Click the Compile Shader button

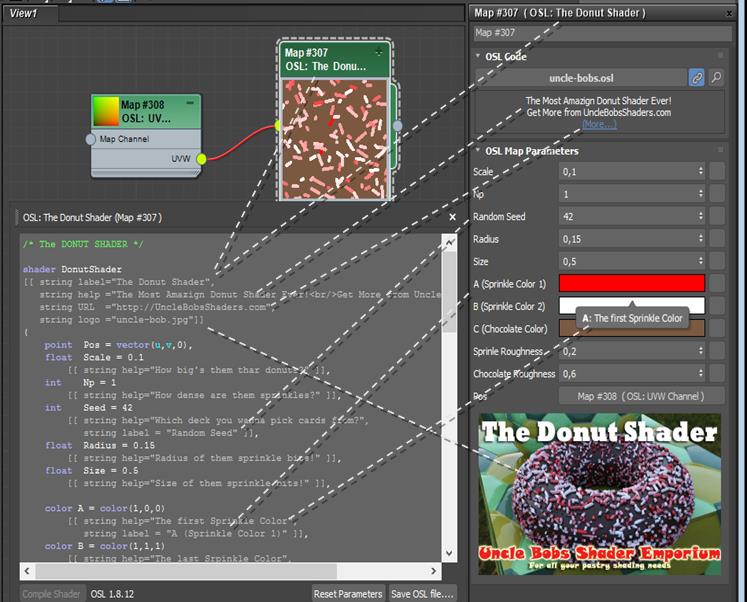point(52,594)
